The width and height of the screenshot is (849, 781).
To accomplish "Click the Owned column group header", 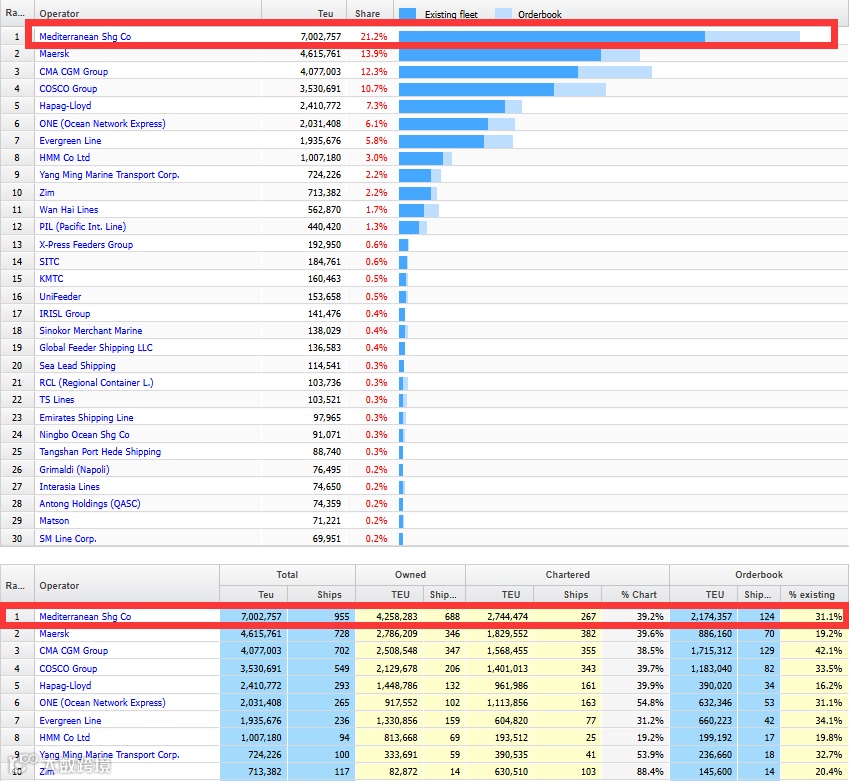I will coord(410,575).
